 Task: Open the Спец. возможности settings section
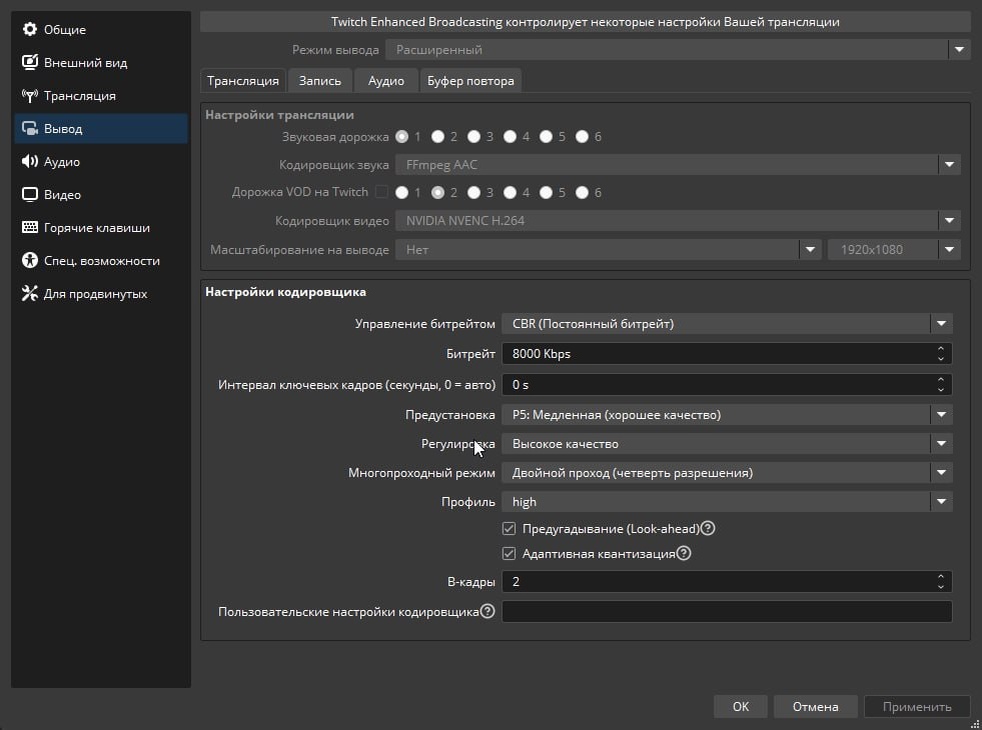point(101,260)
